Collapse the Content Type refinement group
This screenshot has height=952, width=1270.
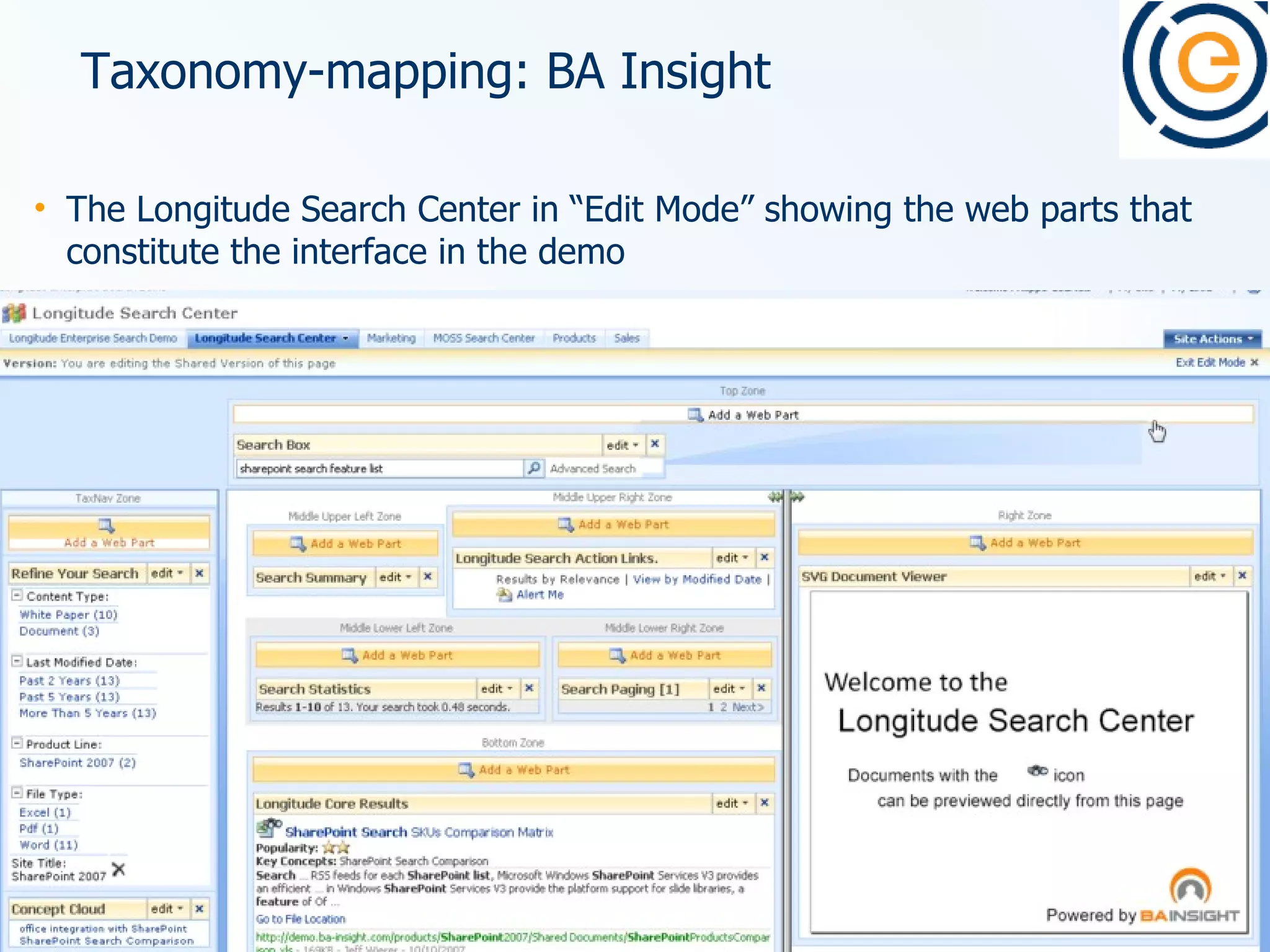click(x=17, y=595)
